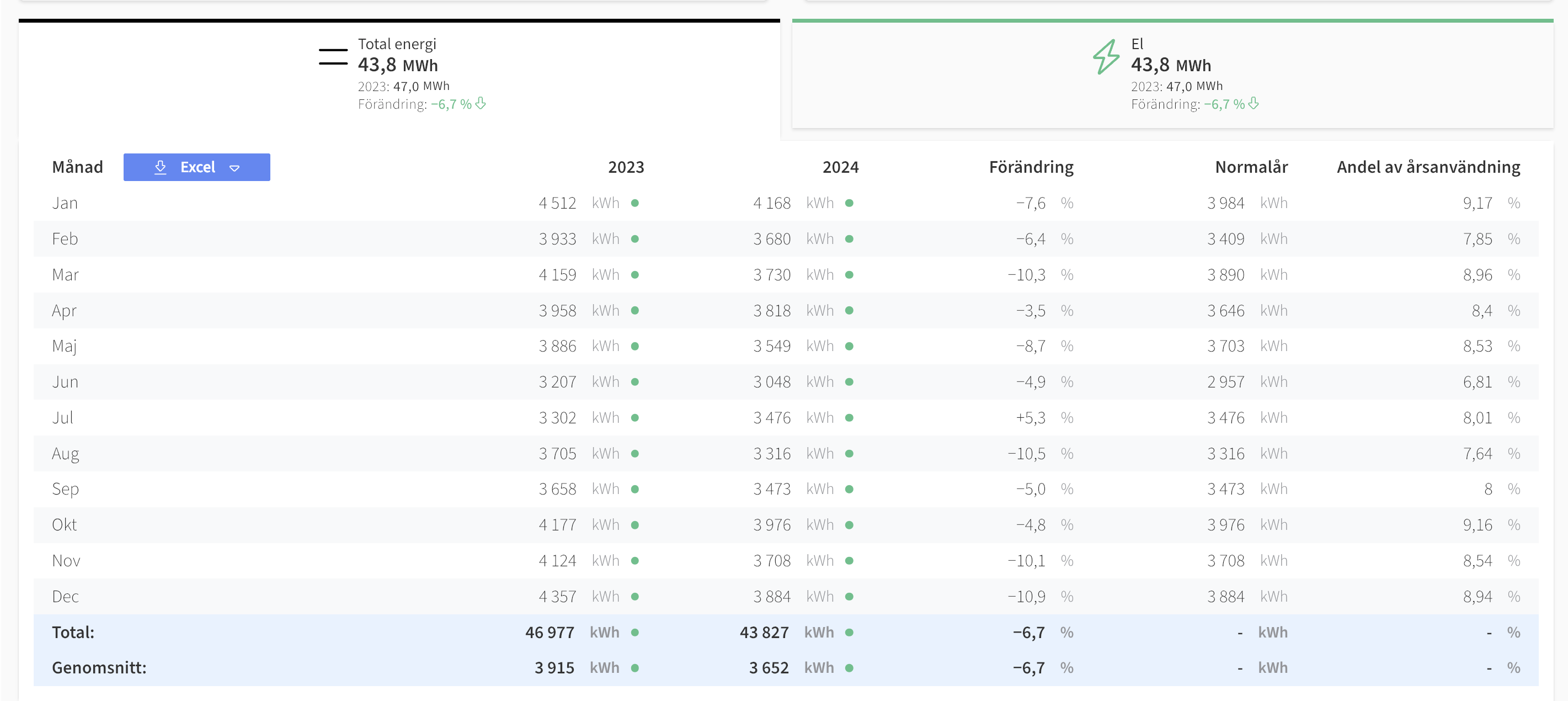Open the Excel export dropdown arrow
The height and width of the screenshot is (701, 1568).
coord(234,168)
